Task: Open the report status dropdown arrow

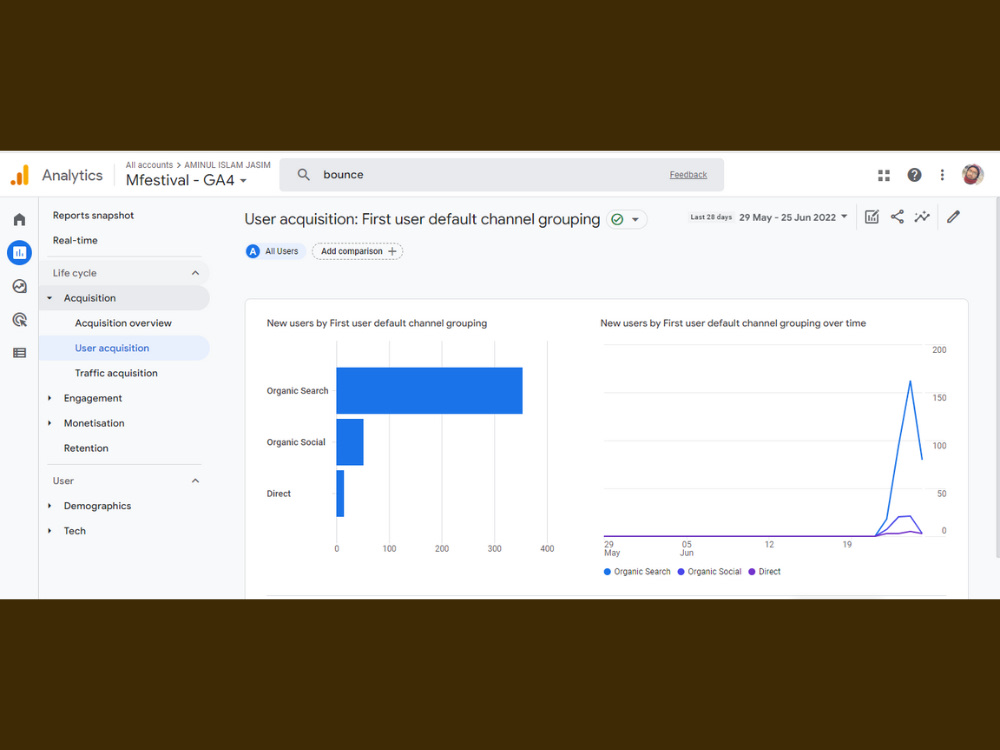Action: pyautogui.click(x=635, y=219)
